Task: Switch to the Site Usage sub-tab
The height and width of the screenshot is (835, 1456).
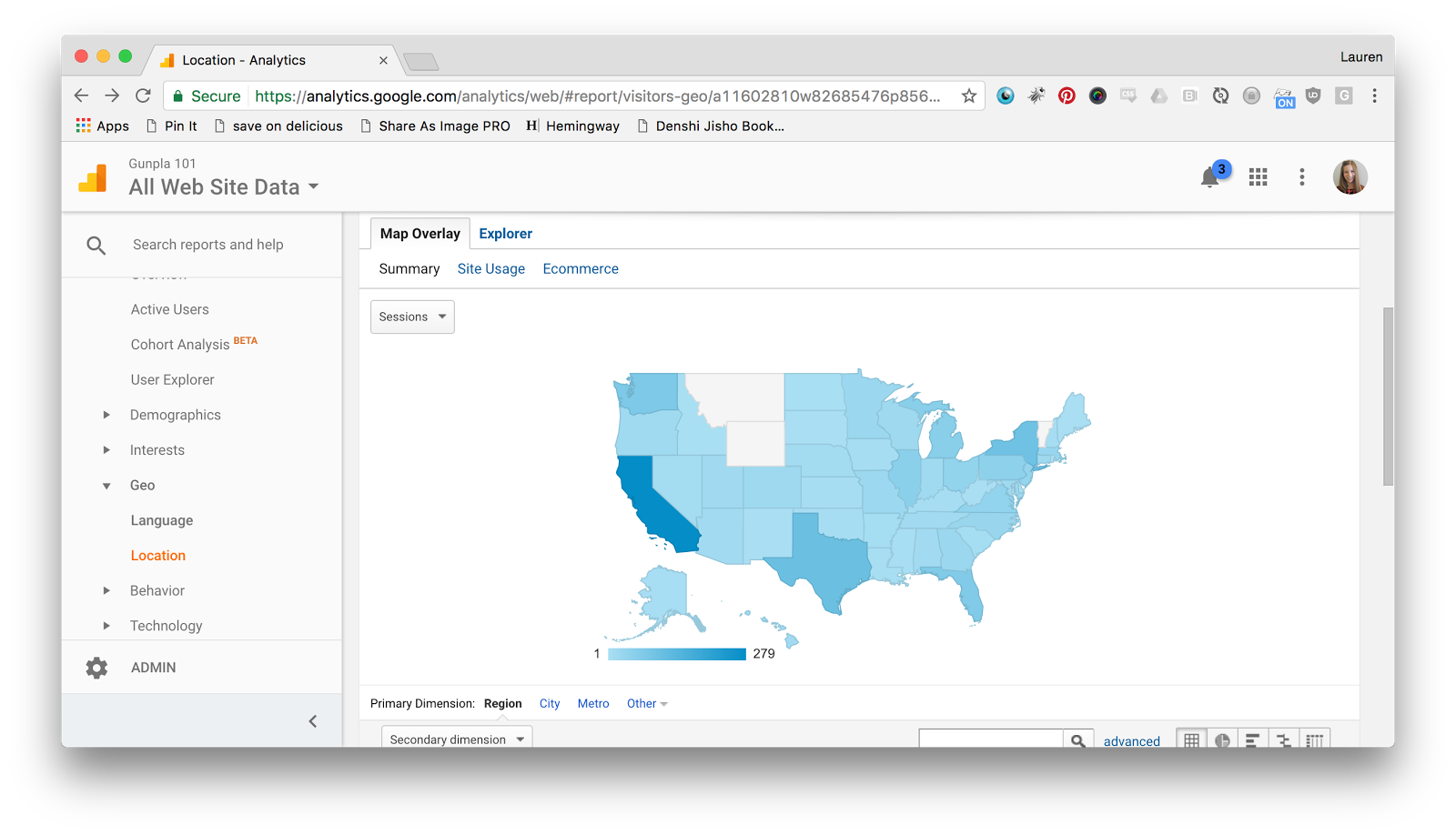Action: (x=491, y=269)
